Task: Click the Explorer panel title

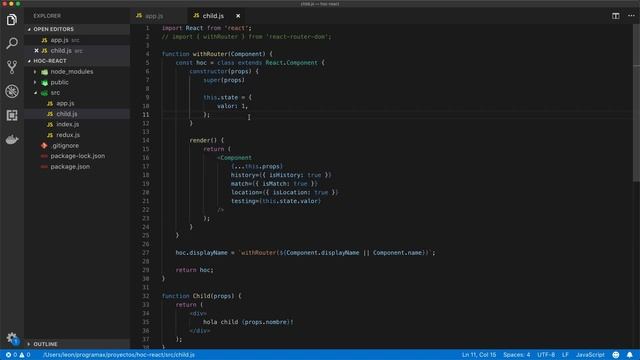Action: [x=47, y=16]
